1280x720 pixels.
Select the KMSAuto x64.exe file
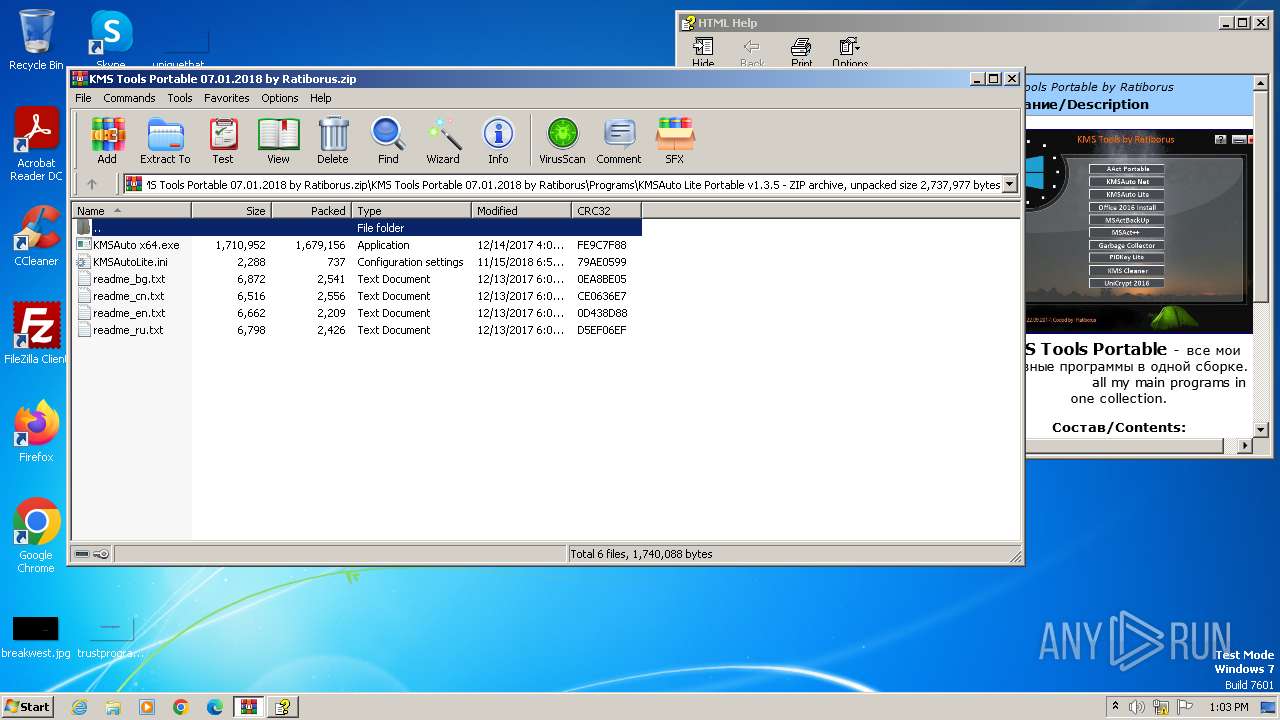click(x=357, y=245)
